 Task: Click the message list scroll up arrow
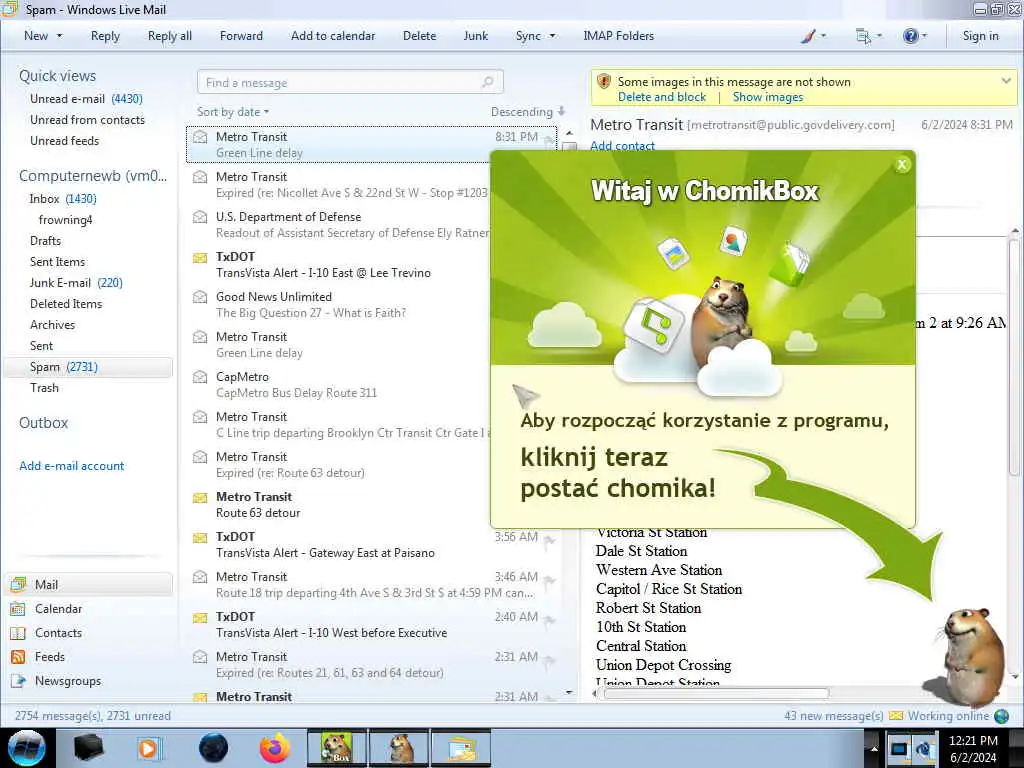click(x=569, y=134)
